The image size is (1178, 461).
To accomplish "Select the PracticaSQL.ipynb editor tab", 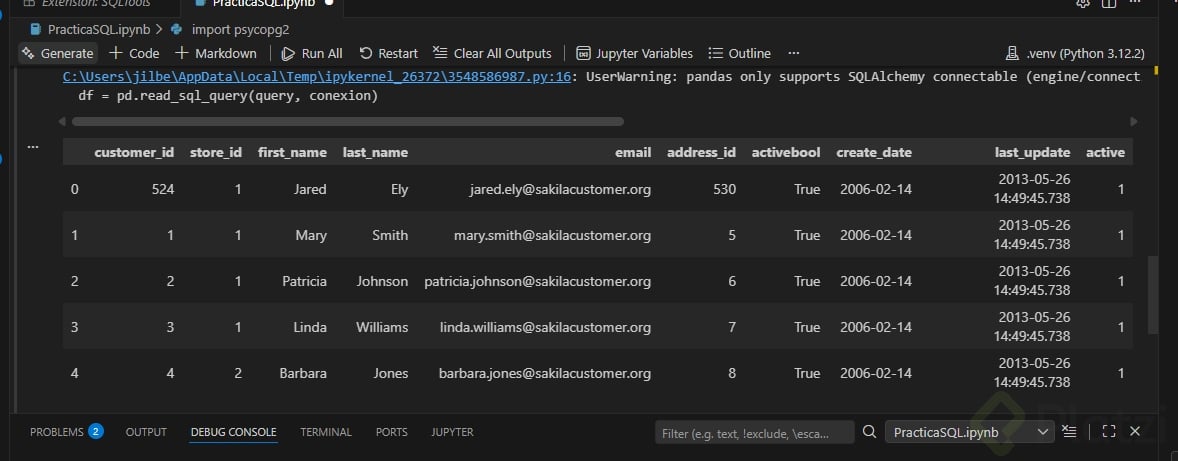I will tap(263, 4).
